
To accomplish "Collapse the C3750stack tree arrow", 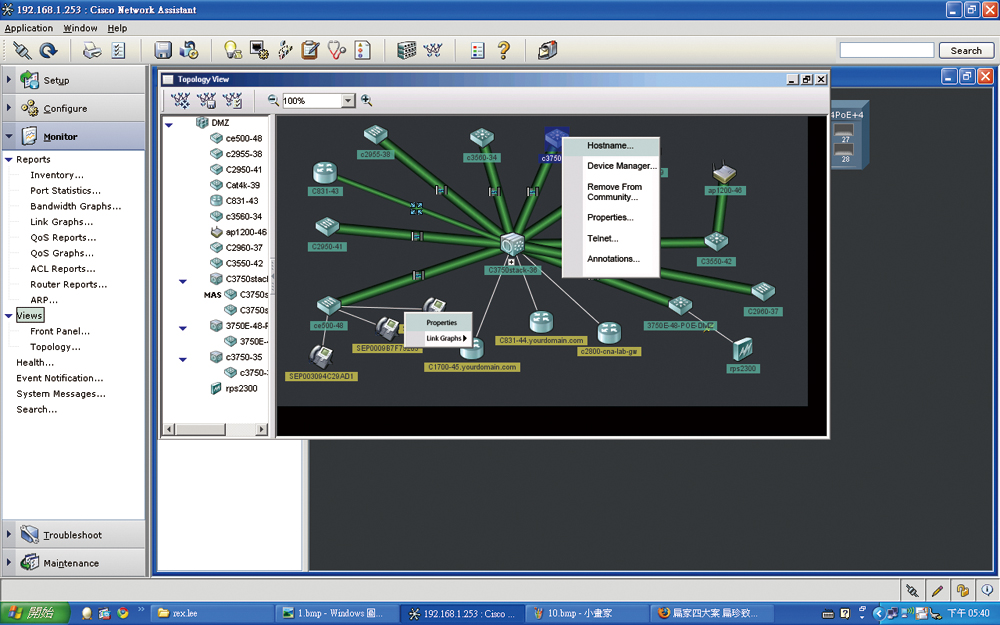I will (x=183, y=281).
